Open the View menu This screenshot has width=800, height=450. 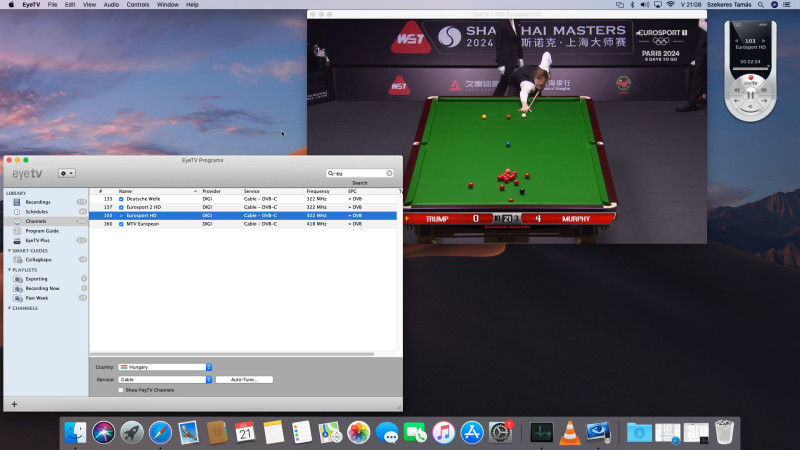click(89, 5)
